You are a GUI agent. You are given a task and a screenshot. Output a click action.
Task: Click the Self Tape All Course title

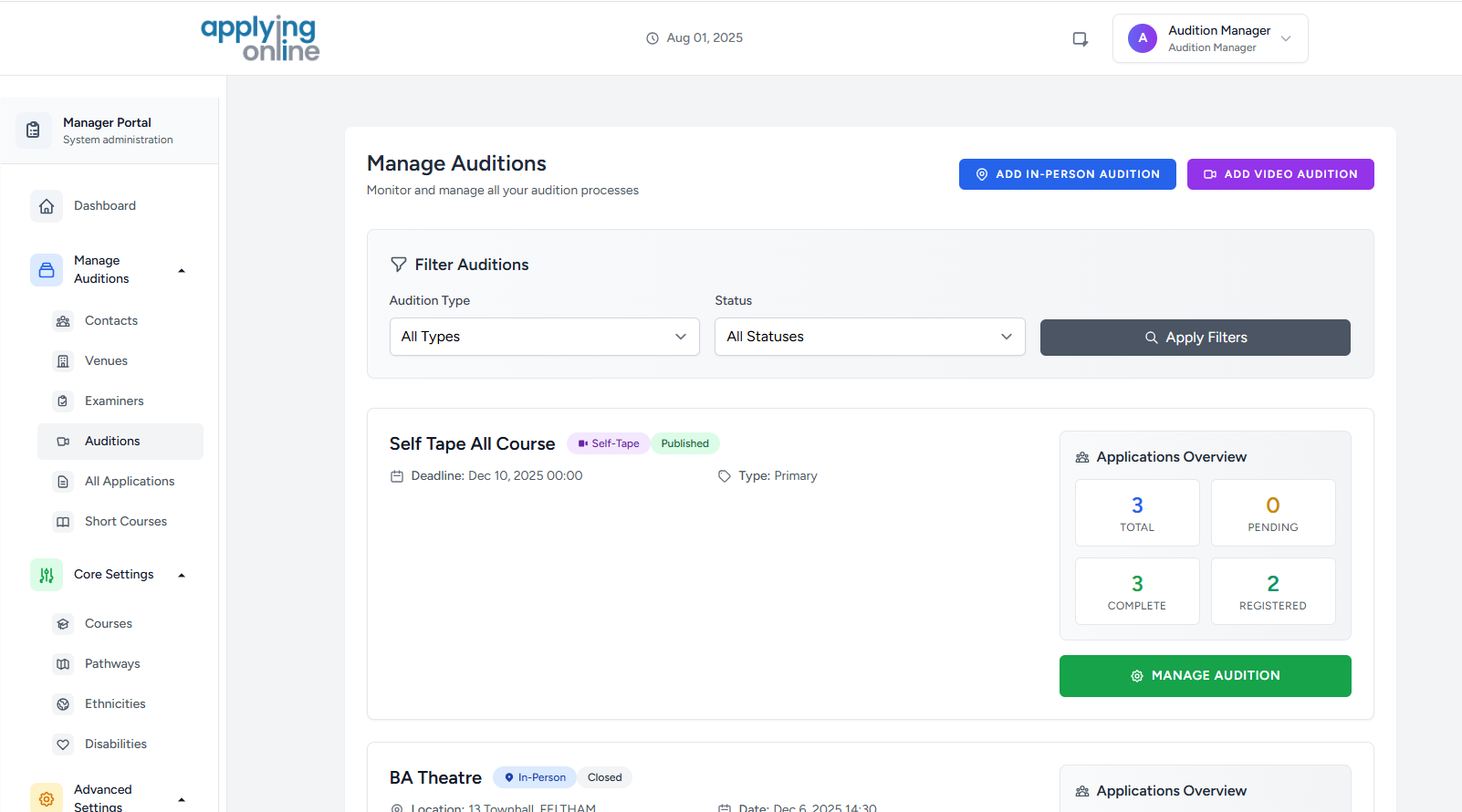click(x=473, y=443)
